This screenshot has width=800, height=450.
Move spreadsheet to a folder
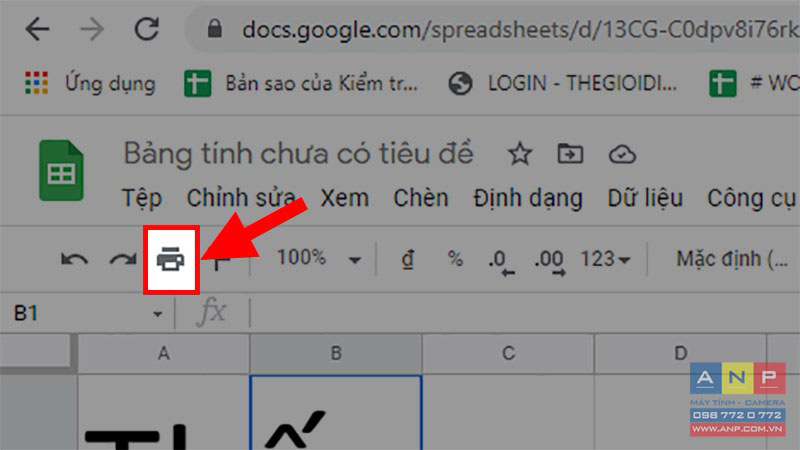570,154
